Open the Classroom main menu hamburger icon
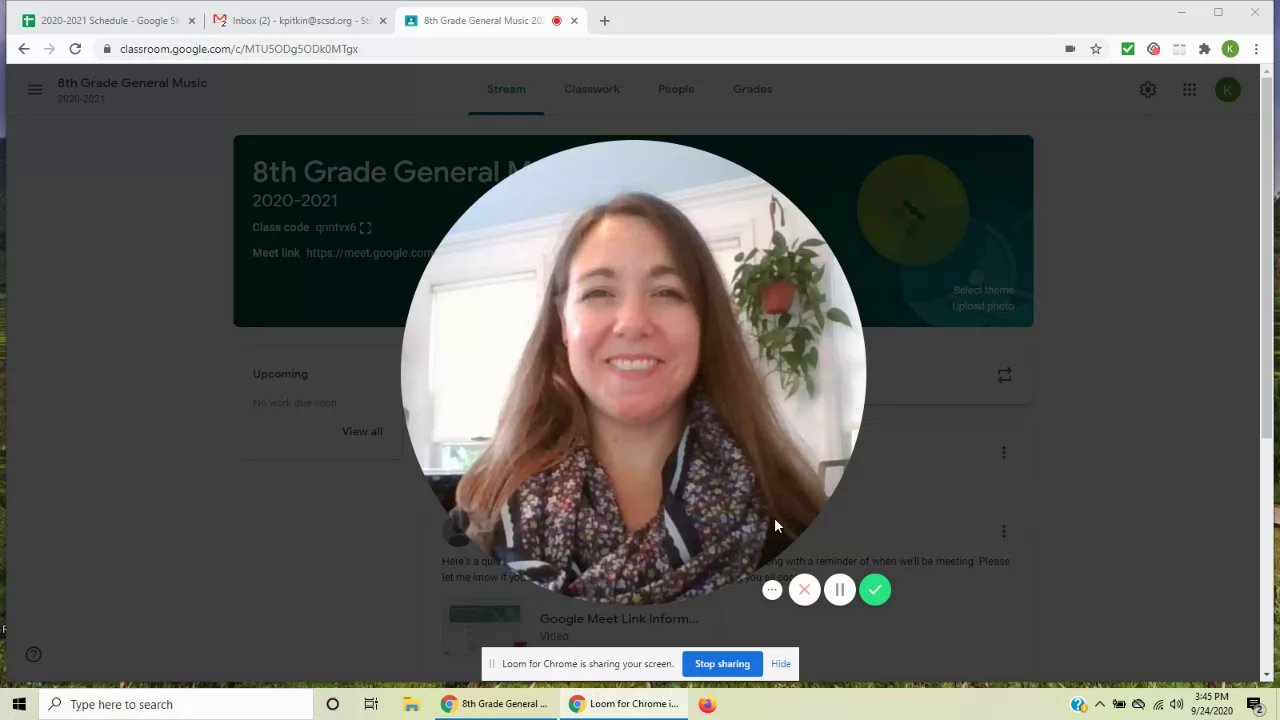This screenshot has width=1280, height=720. (35, 90)
